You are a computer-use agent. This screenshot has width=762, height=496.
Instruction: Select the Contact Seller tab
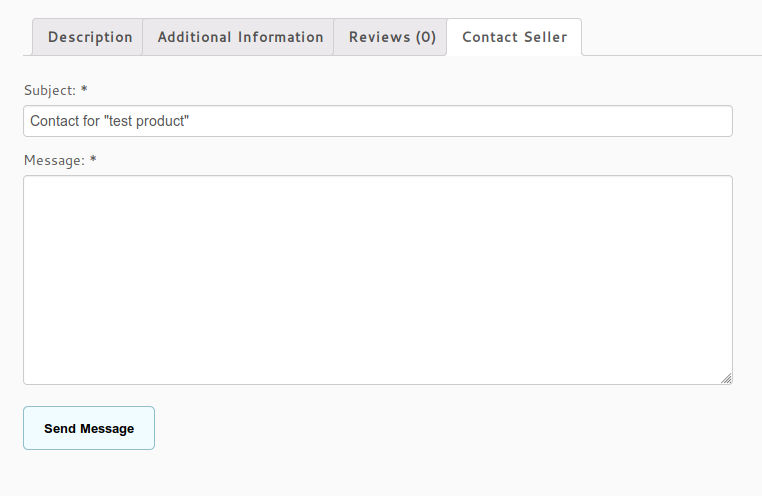pyautogui.click(x=514, y=37)
